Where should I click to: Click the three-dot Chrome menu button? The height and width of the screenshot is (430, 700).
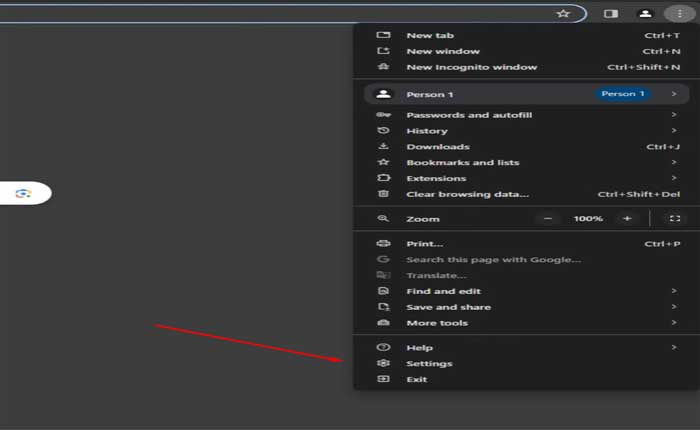680,14
